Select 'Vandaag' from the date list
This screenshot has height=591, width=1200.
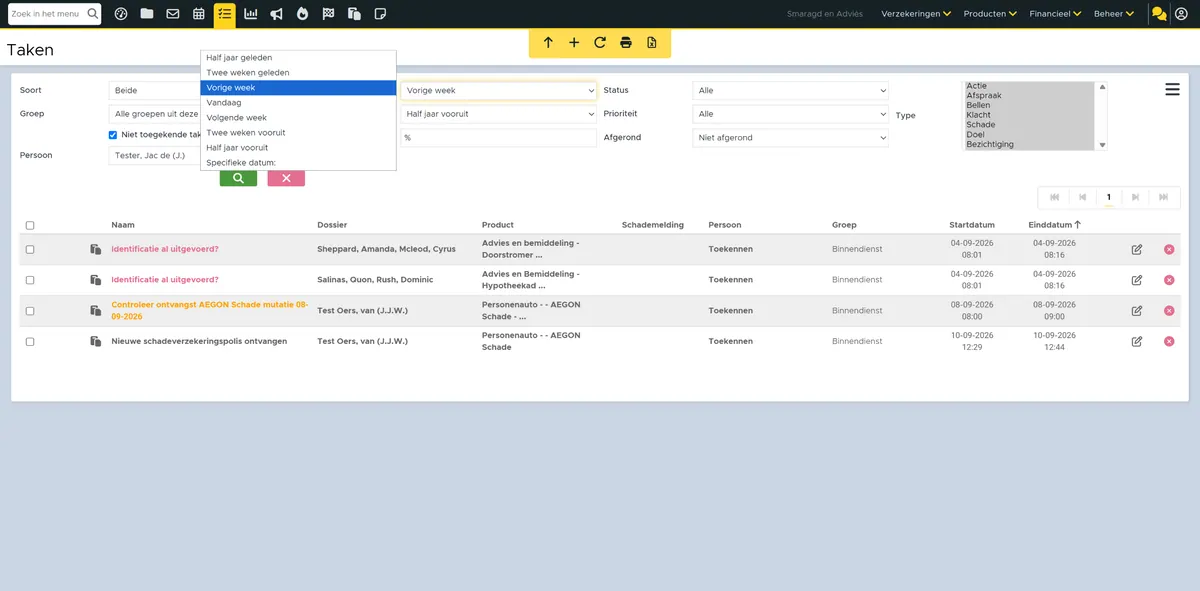(298, 103)
